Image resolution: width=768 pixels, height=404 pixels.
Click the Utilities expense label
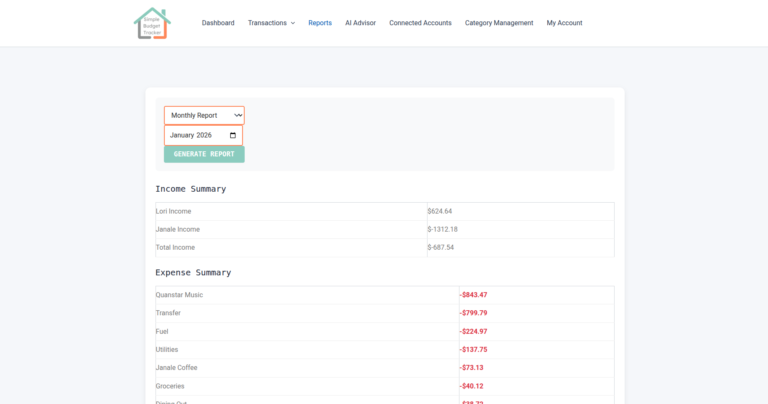click(x=167, y=349)
